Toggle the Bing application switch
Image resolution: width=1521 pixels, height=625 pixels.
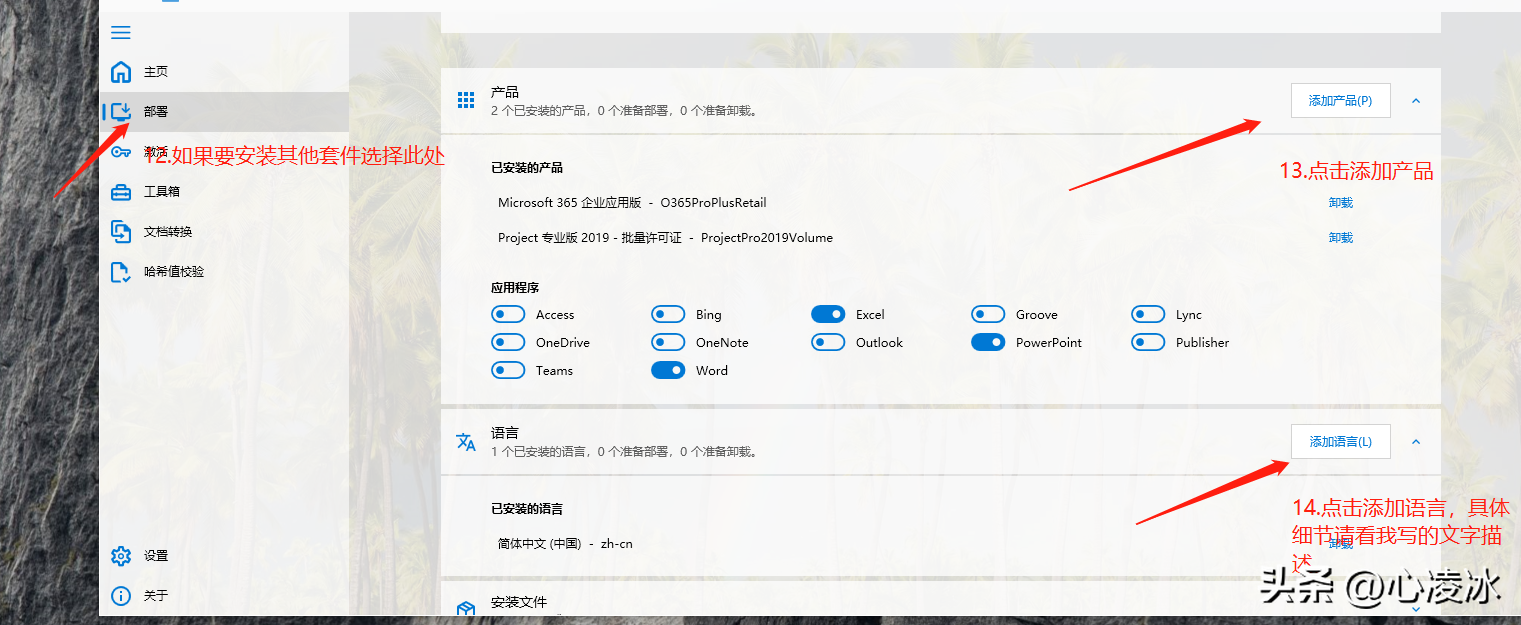click(x=668, y=315)
